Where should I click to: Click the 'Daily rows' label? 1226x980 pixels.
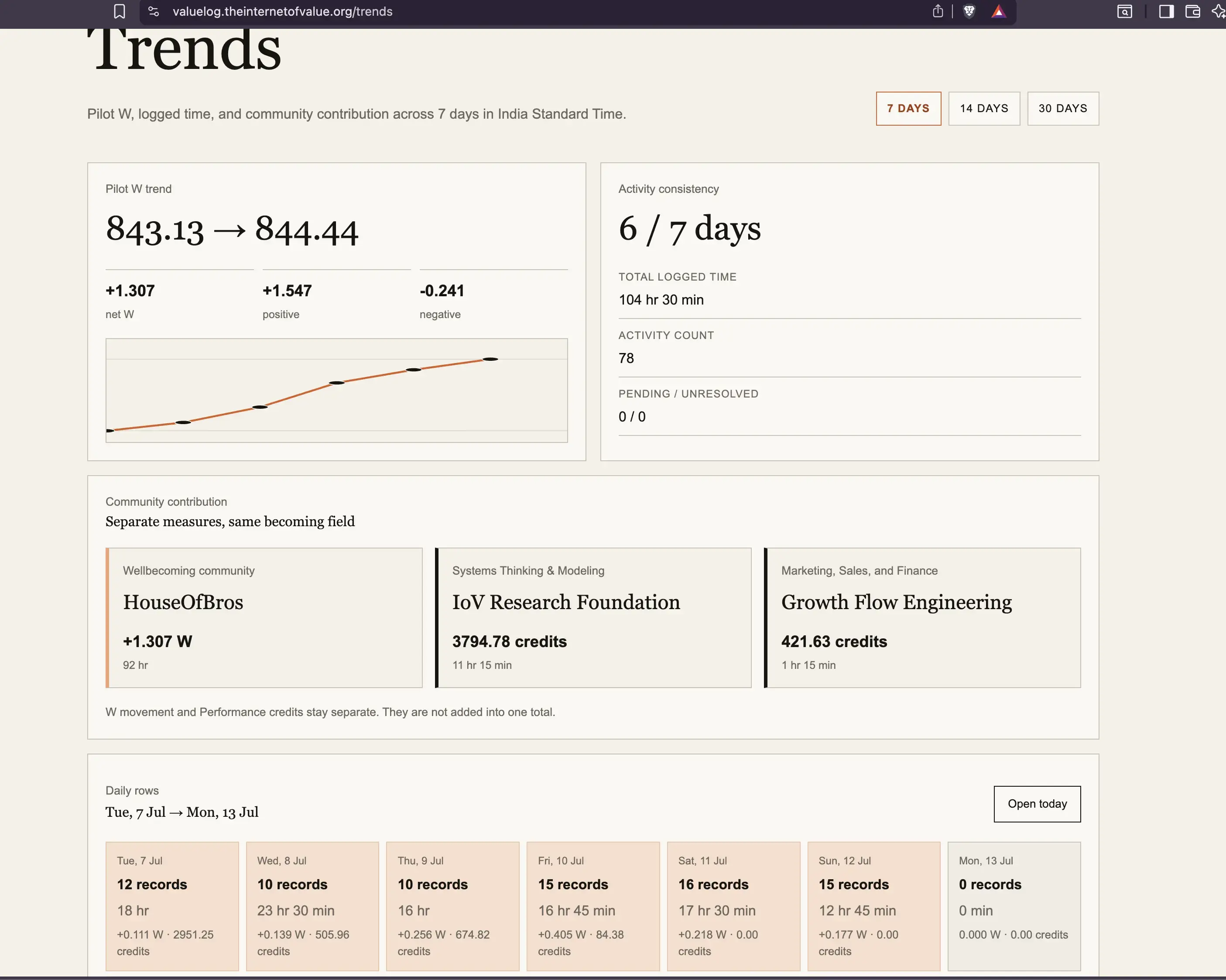[x=132, y=791]
